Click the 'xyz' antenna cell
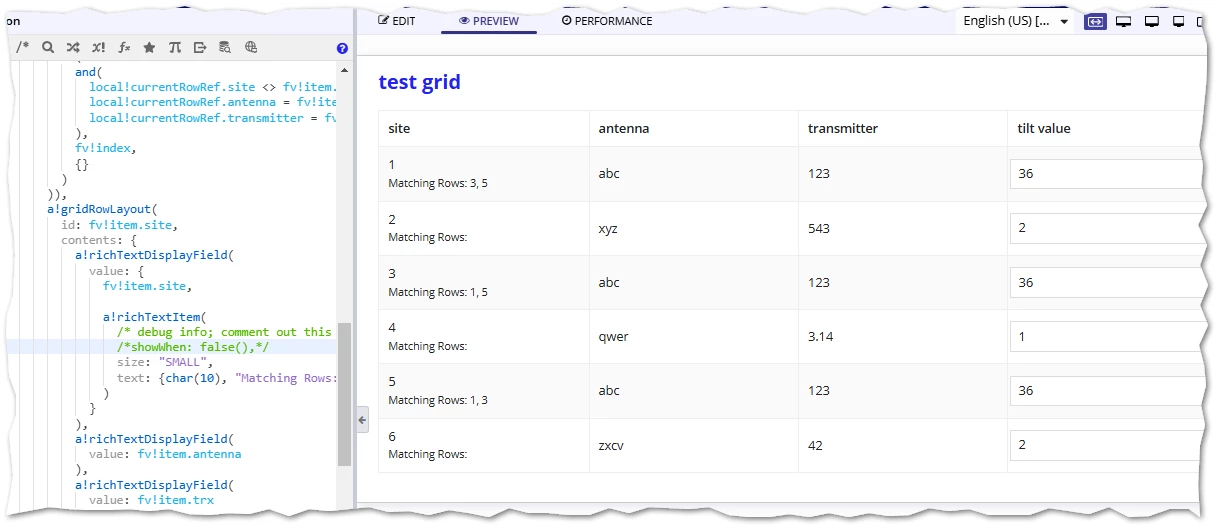 pos(608,228)
